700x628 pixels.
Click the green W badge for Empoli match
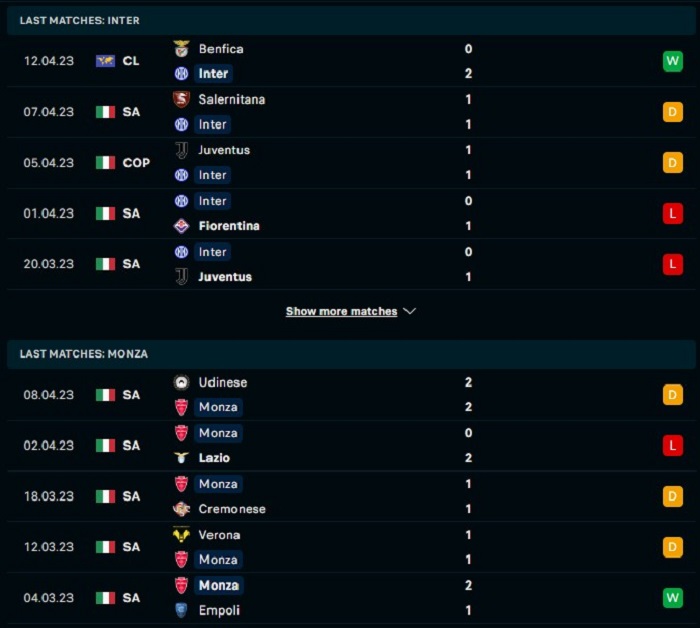(x=673, y=598)
